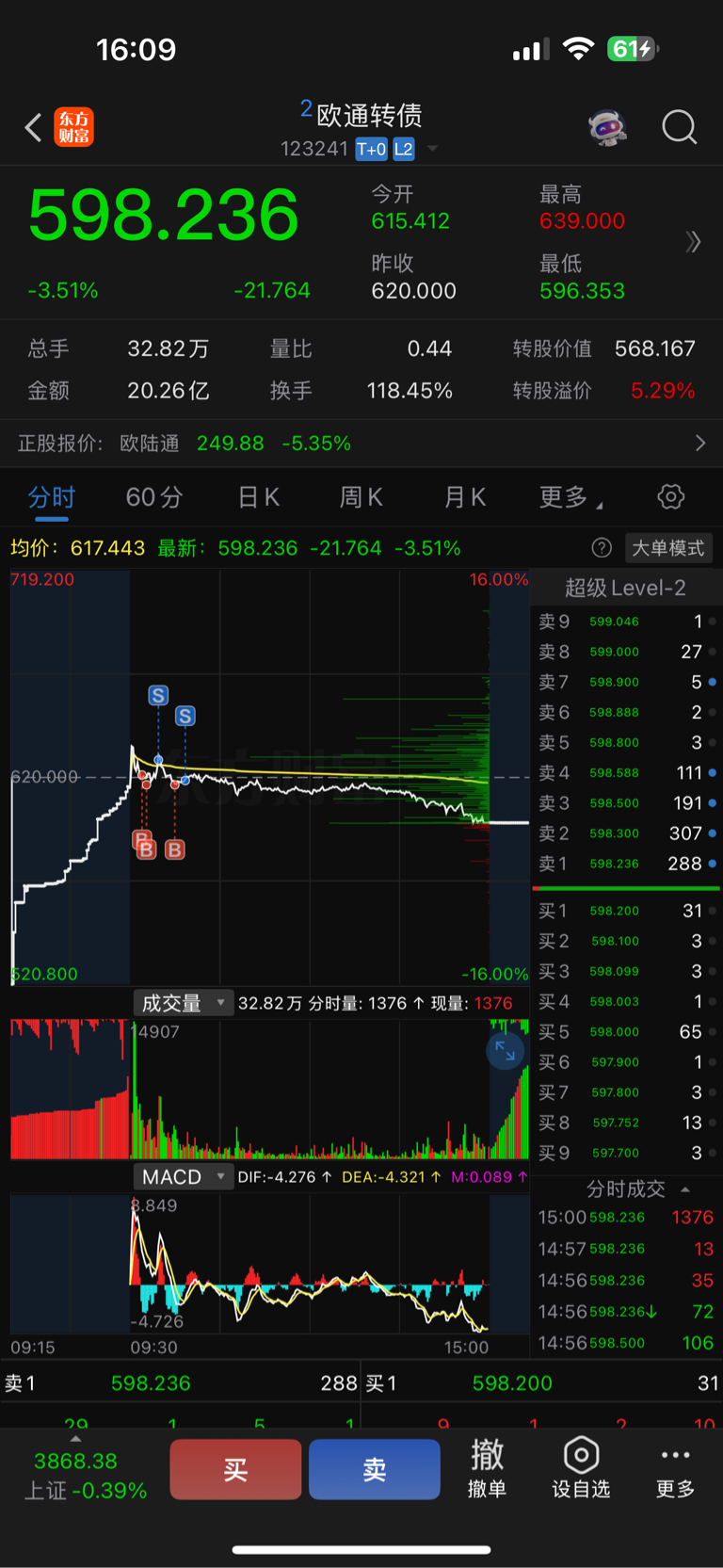Tap the cellular signal bars icon
The image size is (723, 1568).
[531, 50]
